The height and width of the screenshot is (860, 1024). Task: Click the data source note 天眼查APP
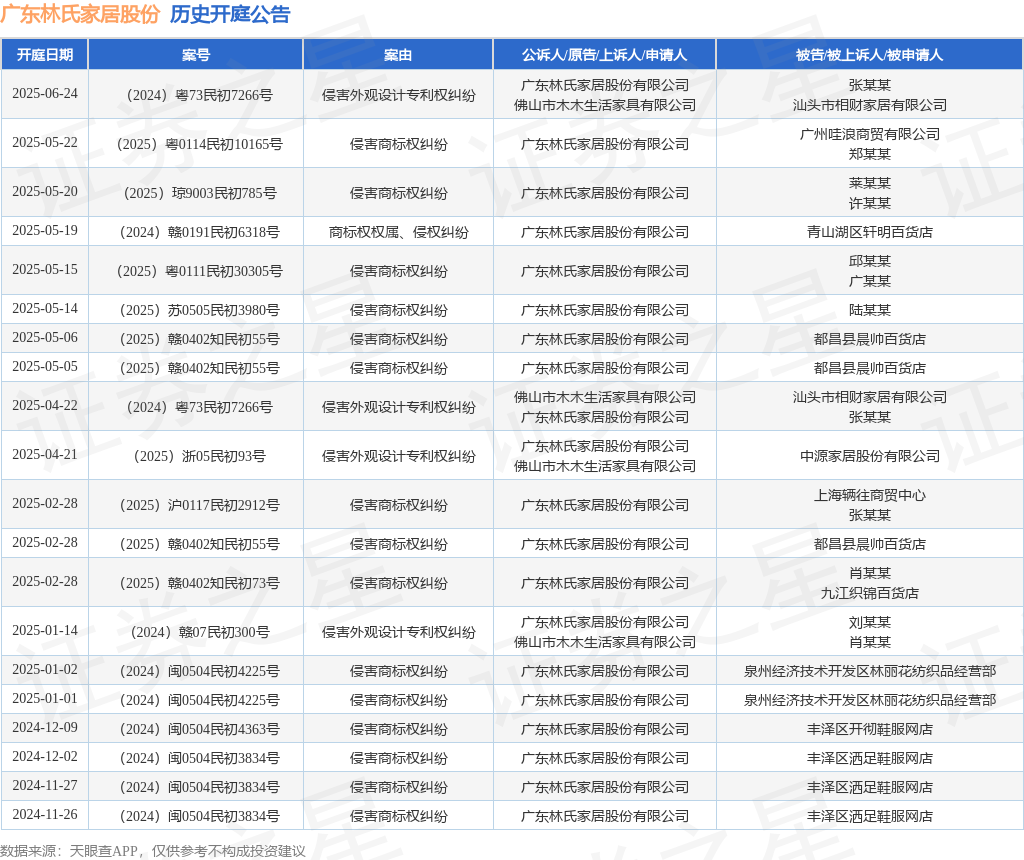click(103, 851)
